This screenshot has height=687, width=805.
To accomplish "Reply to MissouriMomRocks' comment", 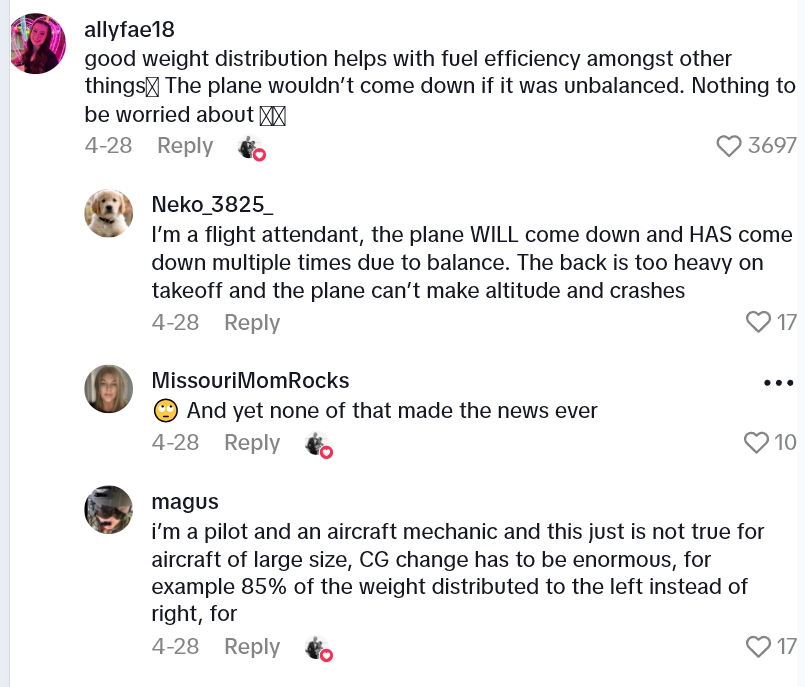I will point(252,442).
